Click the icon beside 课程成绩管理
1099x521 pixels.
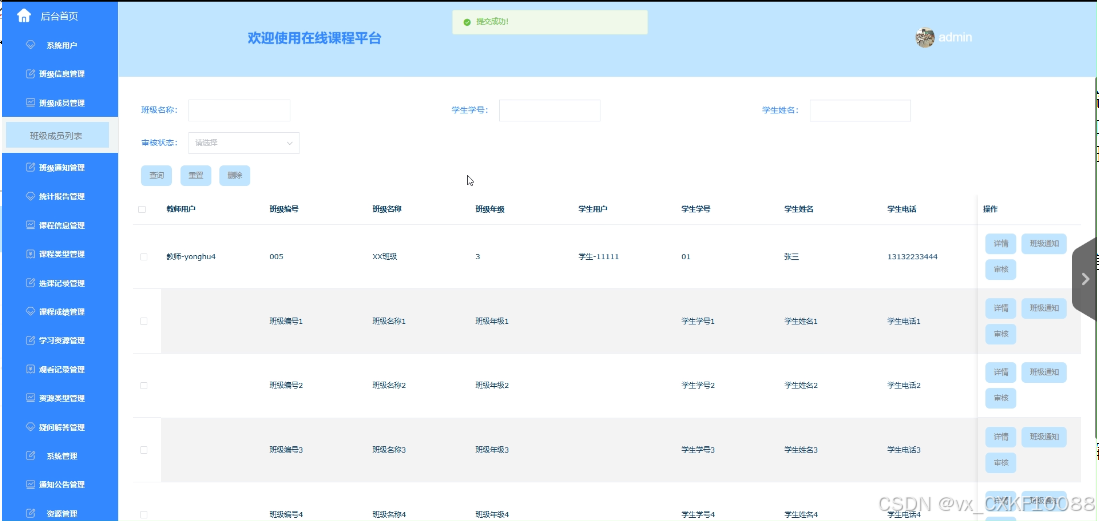30,311
